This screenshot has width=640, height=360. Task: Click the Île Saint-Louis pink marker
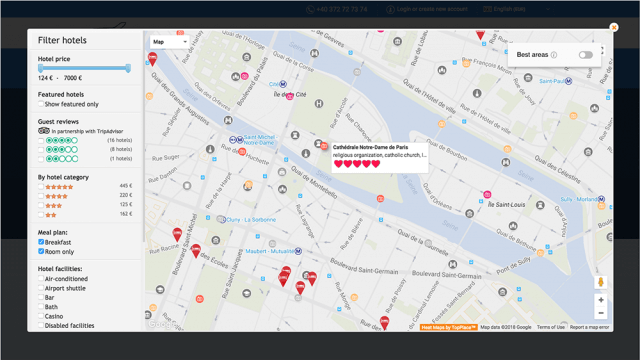pyautogui.click(x=487, y=194)
